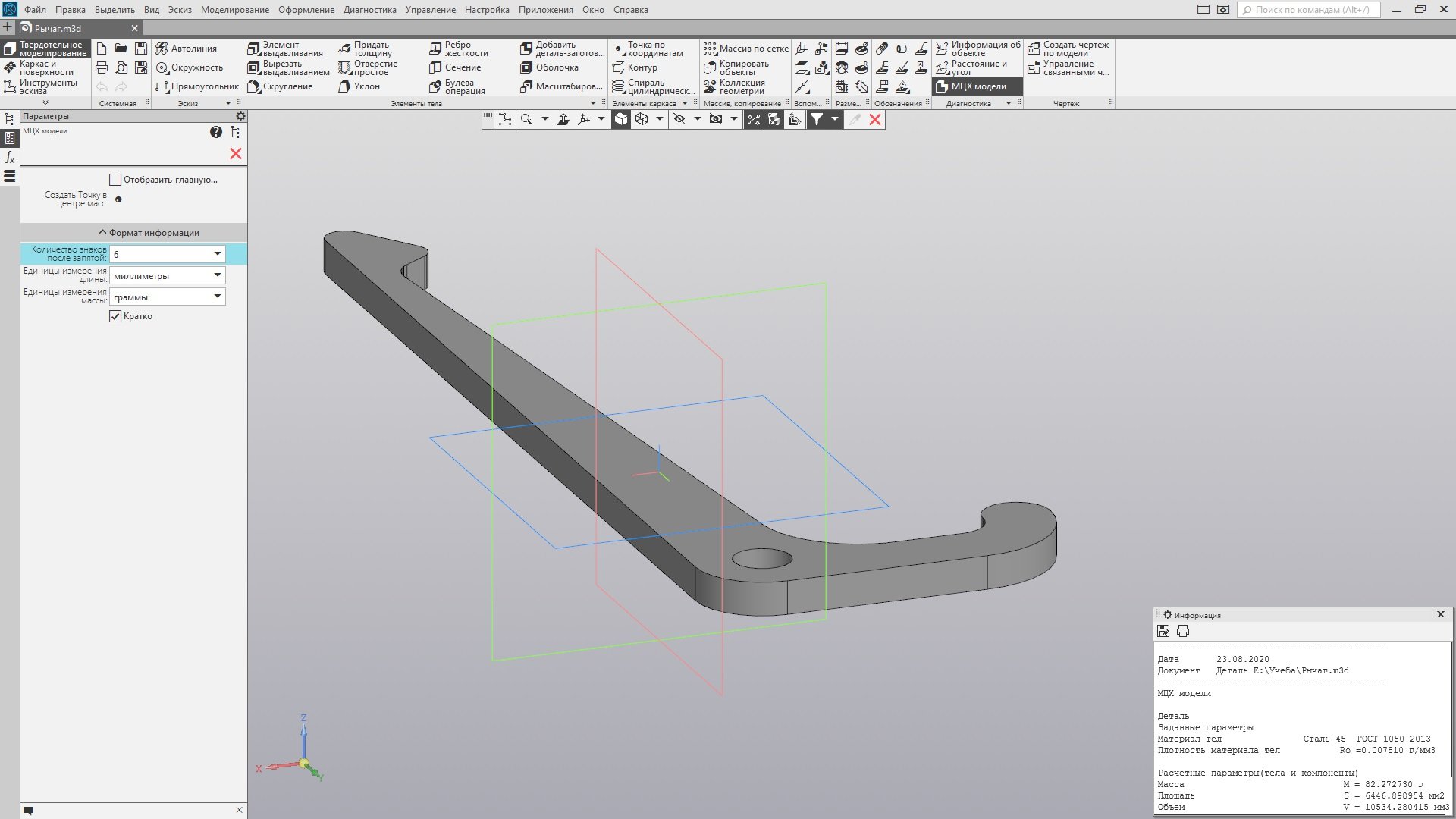Open the Оболочка shell tool
Image resolution: width=1456 pixels, height=819 pixels.
click(549, 67)
